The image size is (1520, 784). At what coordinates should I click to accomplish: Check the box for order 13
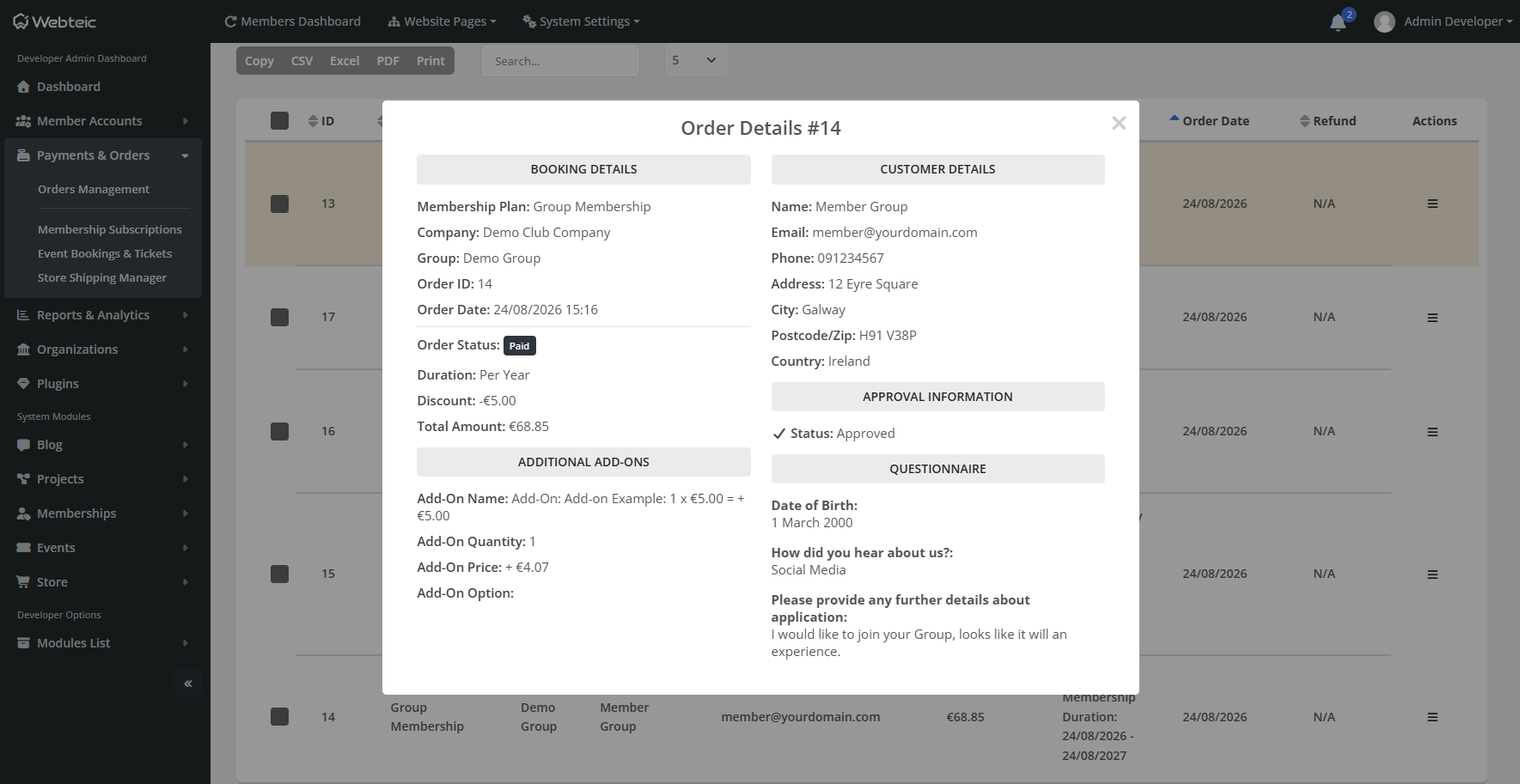tap(279, 204)
